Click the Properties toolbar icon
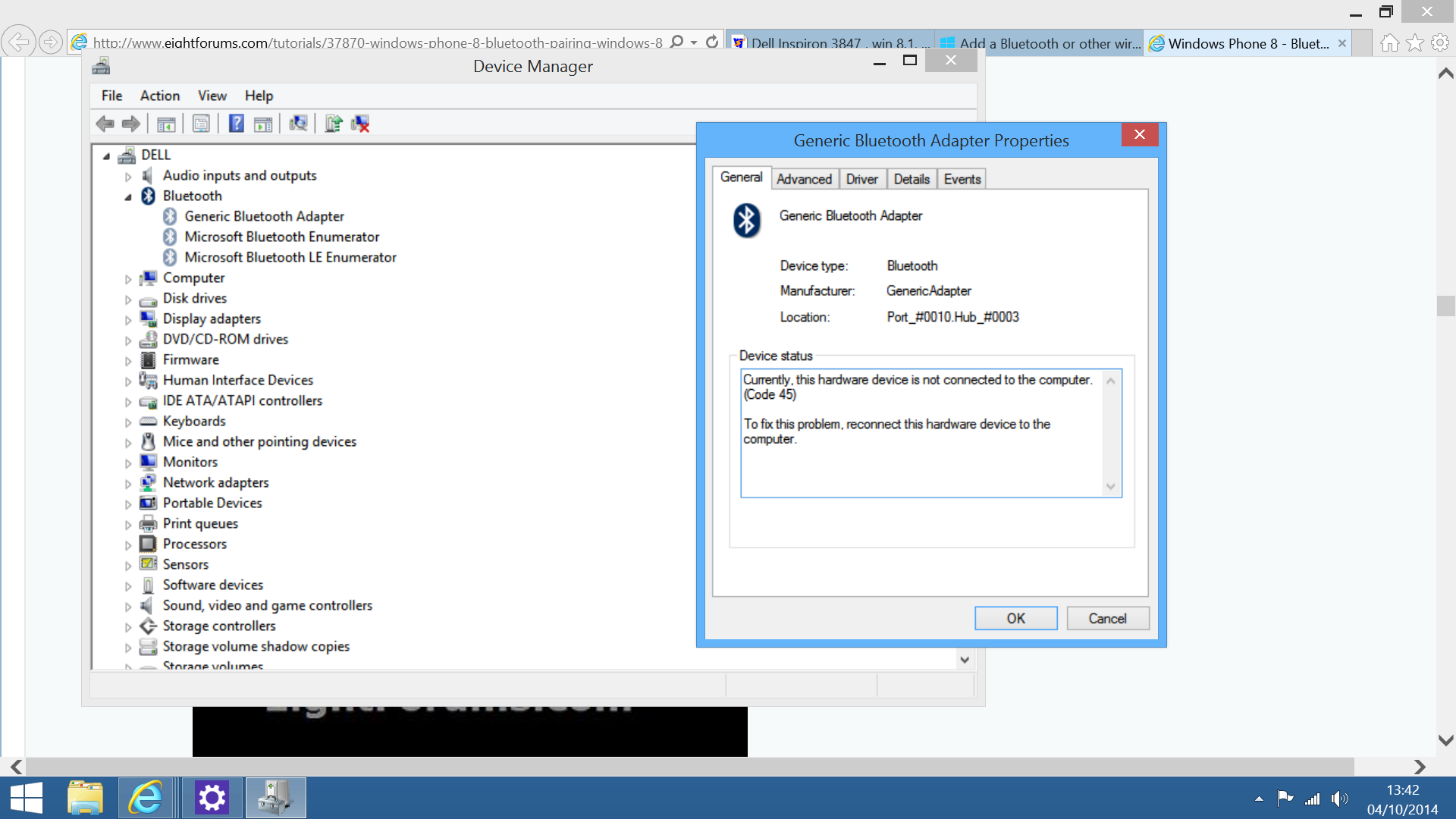1456x819 pixels. pos(201,124)
